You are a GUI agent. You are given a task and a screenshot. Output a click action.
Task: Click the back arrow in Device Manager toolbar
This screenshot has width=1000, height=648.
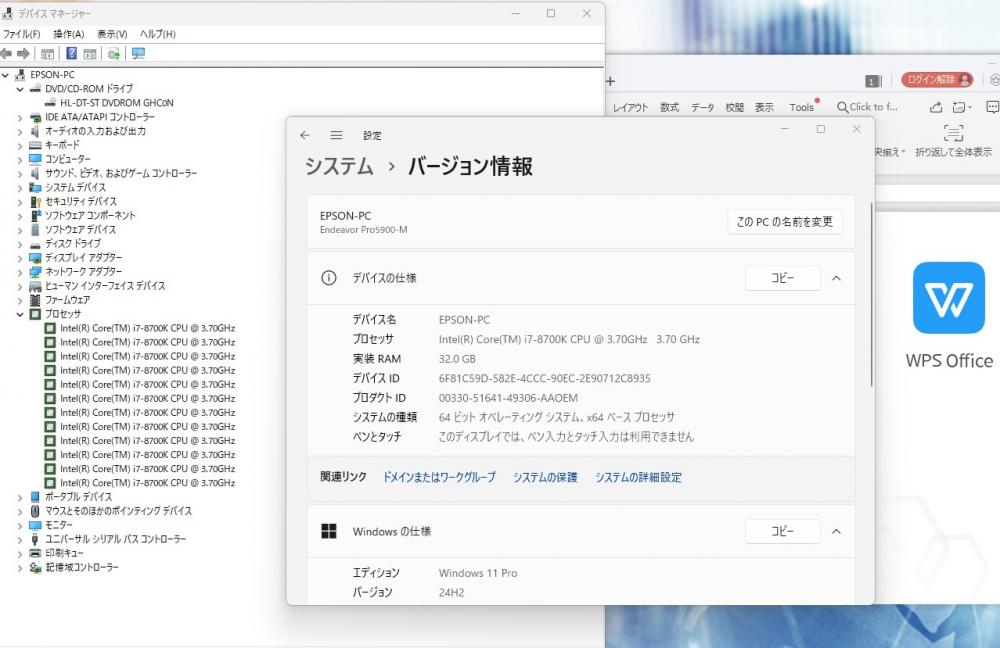pos(6,54)
